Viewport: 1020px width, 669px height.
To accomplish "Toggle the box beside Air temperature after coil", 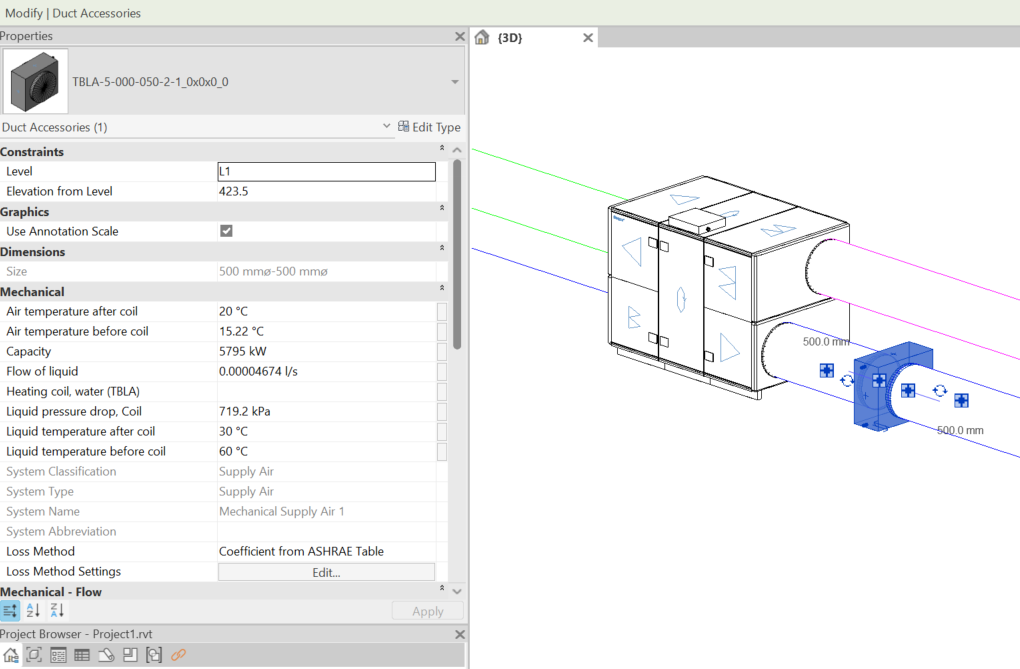I will [x=442, y=311].
